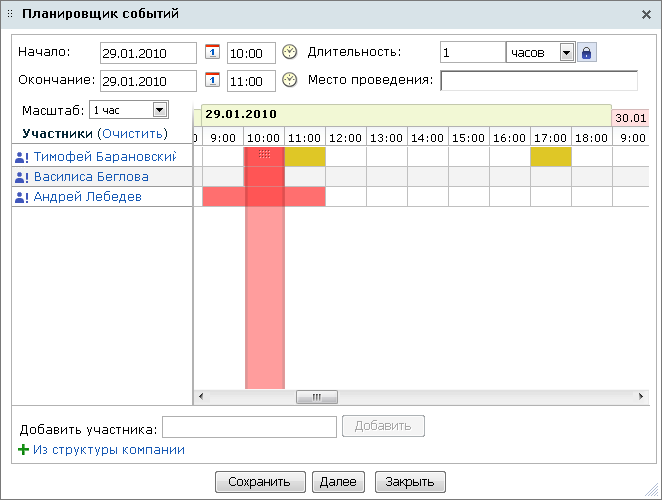This screenshot has width=662, height=500.
Task: Click clock icon next to start time
Action: 290,52
